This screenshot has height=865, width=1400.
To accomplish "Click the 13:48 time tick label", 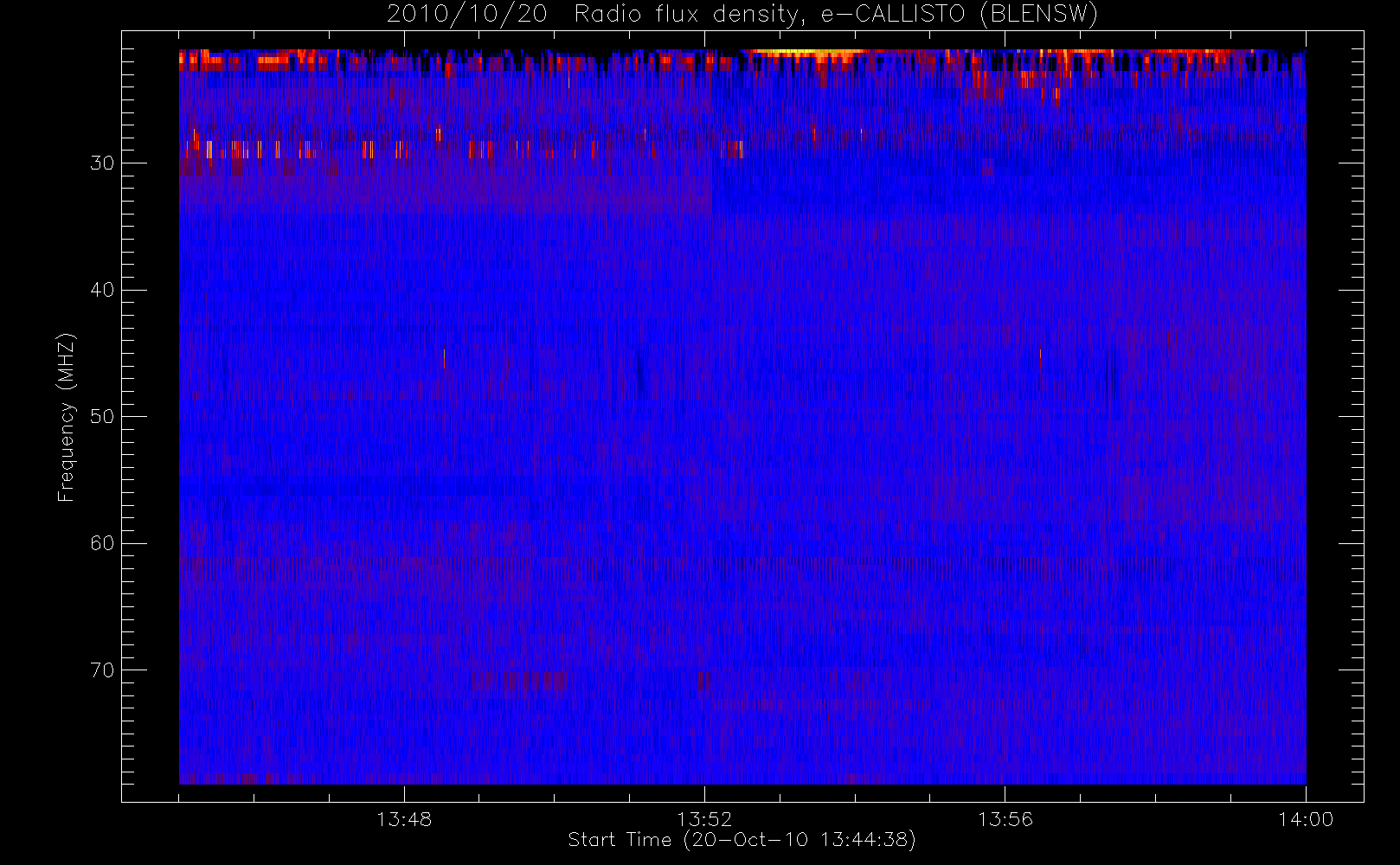I will 404,819.
